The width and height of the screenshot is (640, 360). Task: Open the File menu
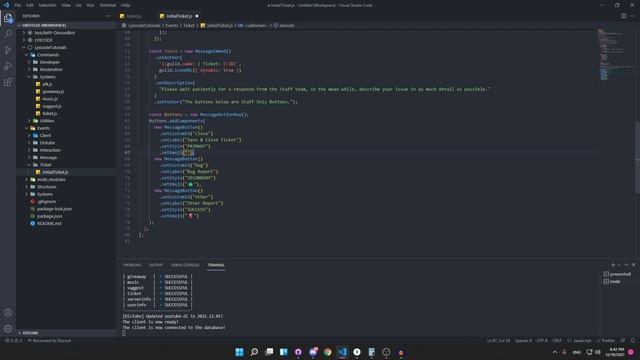18,5
